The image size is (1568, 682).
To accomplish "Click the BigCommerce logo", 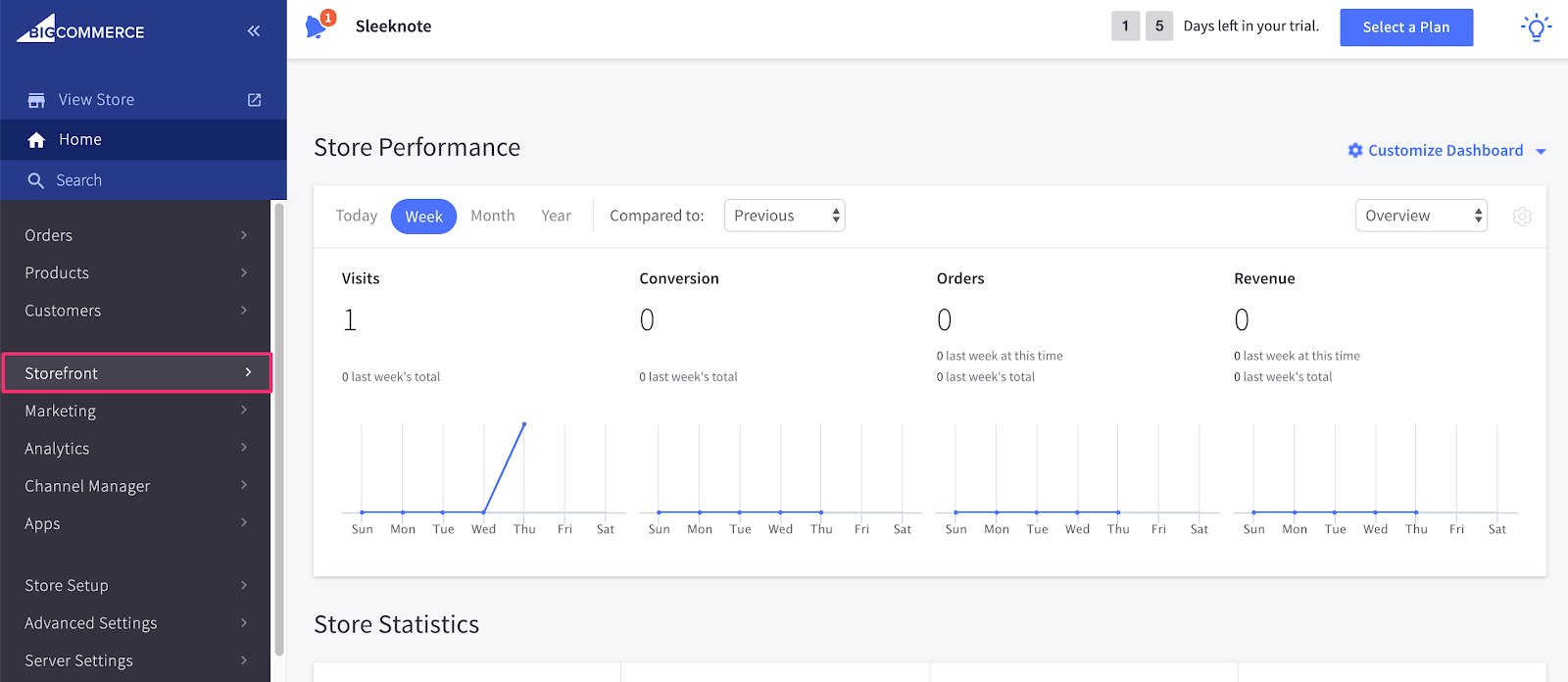I will pyautogui.click(x=80, y=29).
